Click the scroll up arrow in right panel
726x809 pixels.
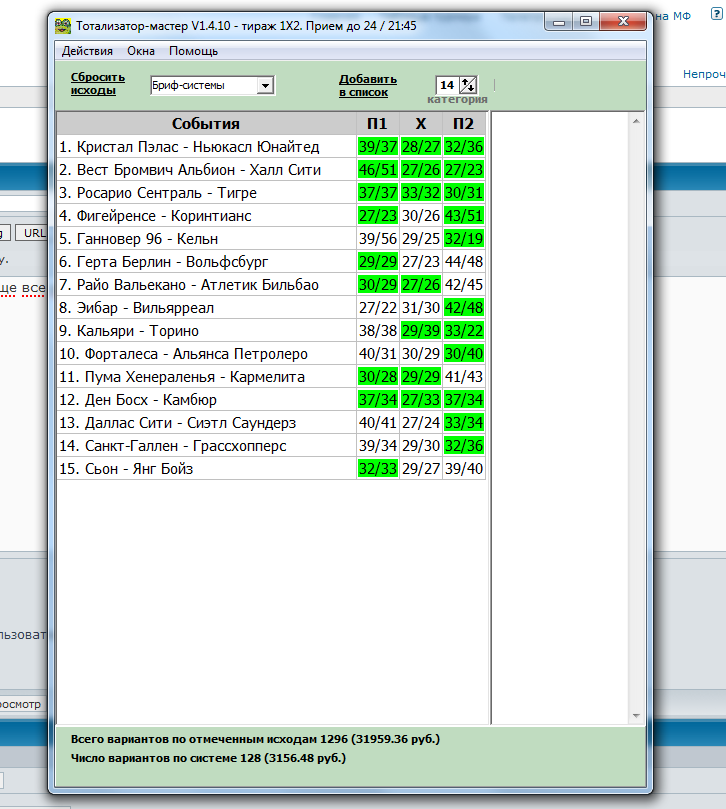point(636,121)
